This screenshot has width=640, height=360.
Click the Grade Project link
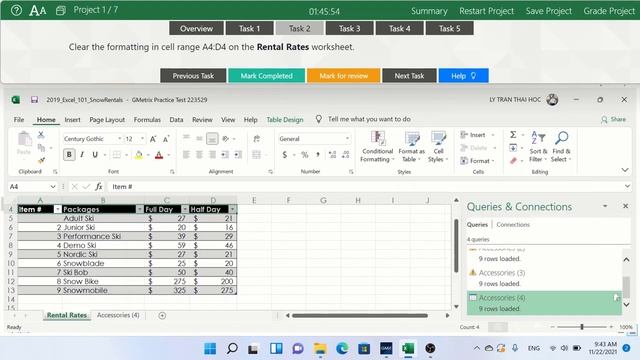[609, 11]
